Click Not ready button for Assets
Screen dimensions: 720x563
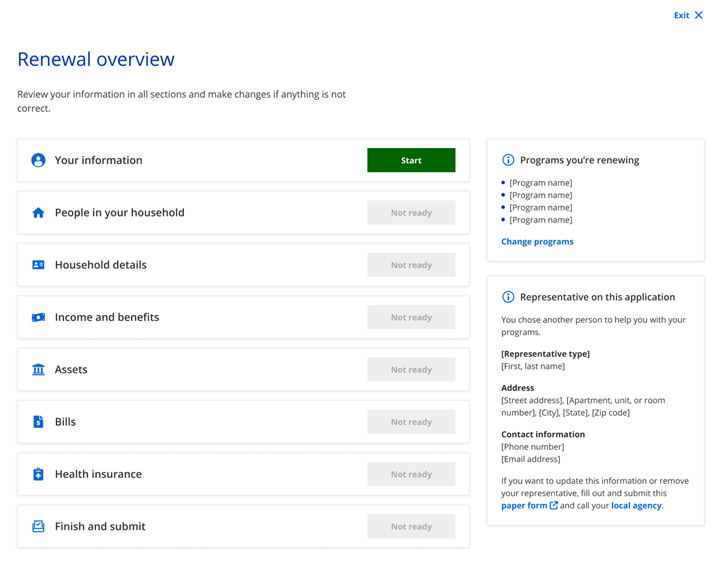pos(411,370)
